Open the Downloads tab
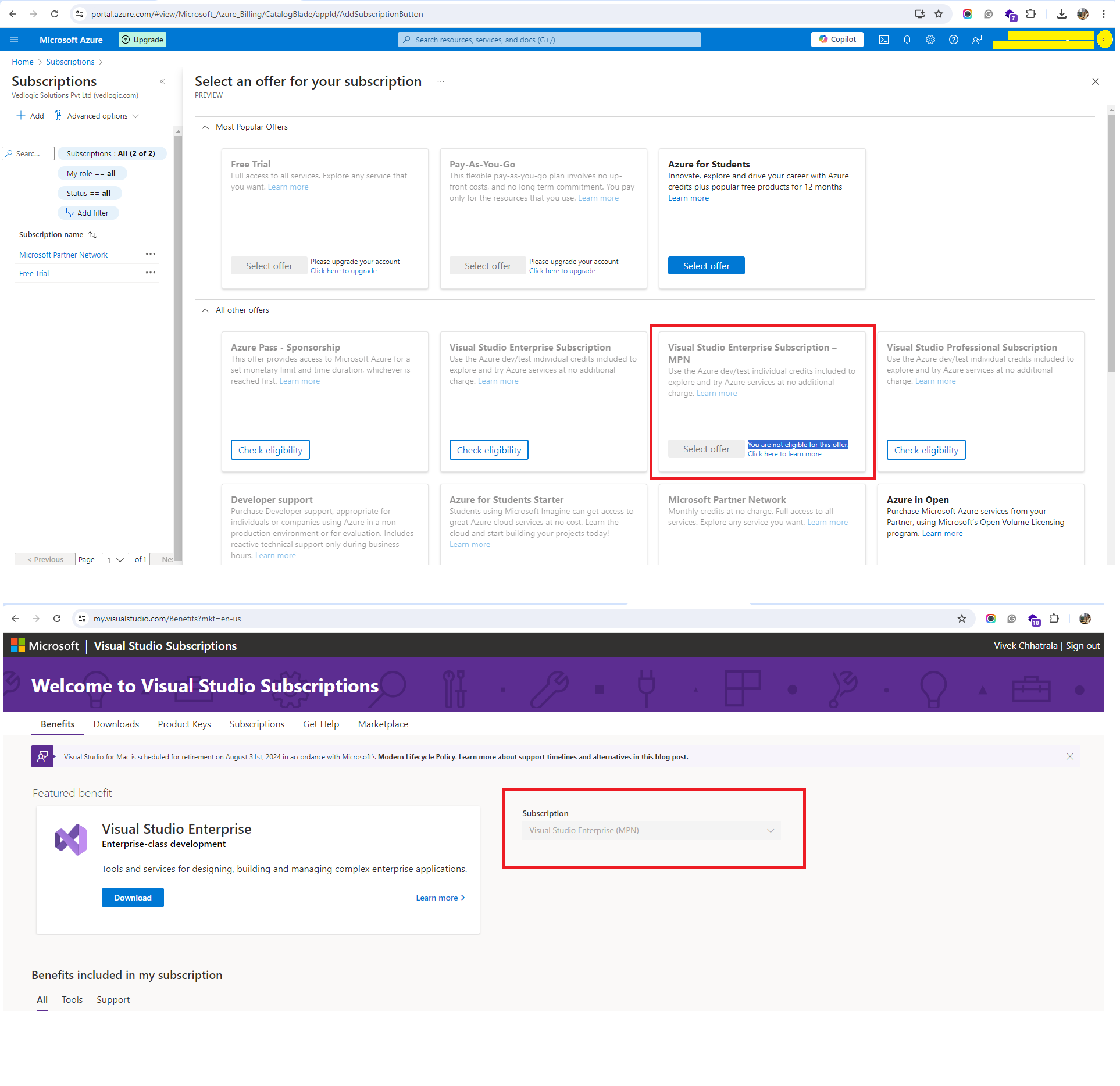1120x1086 pixels. point(116,724)
